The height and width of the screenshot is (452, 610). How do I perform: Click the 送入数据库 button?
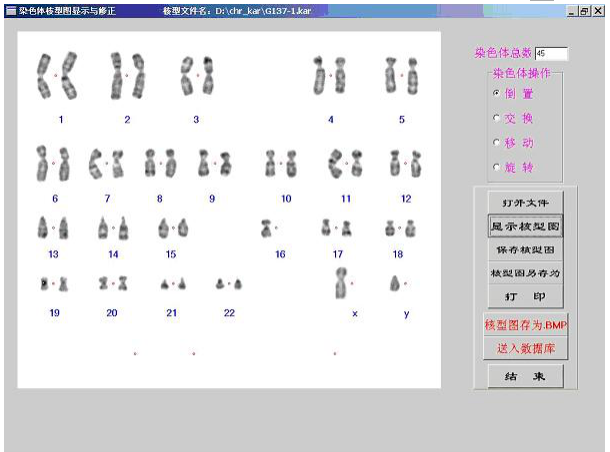click(x=525, y=349)
